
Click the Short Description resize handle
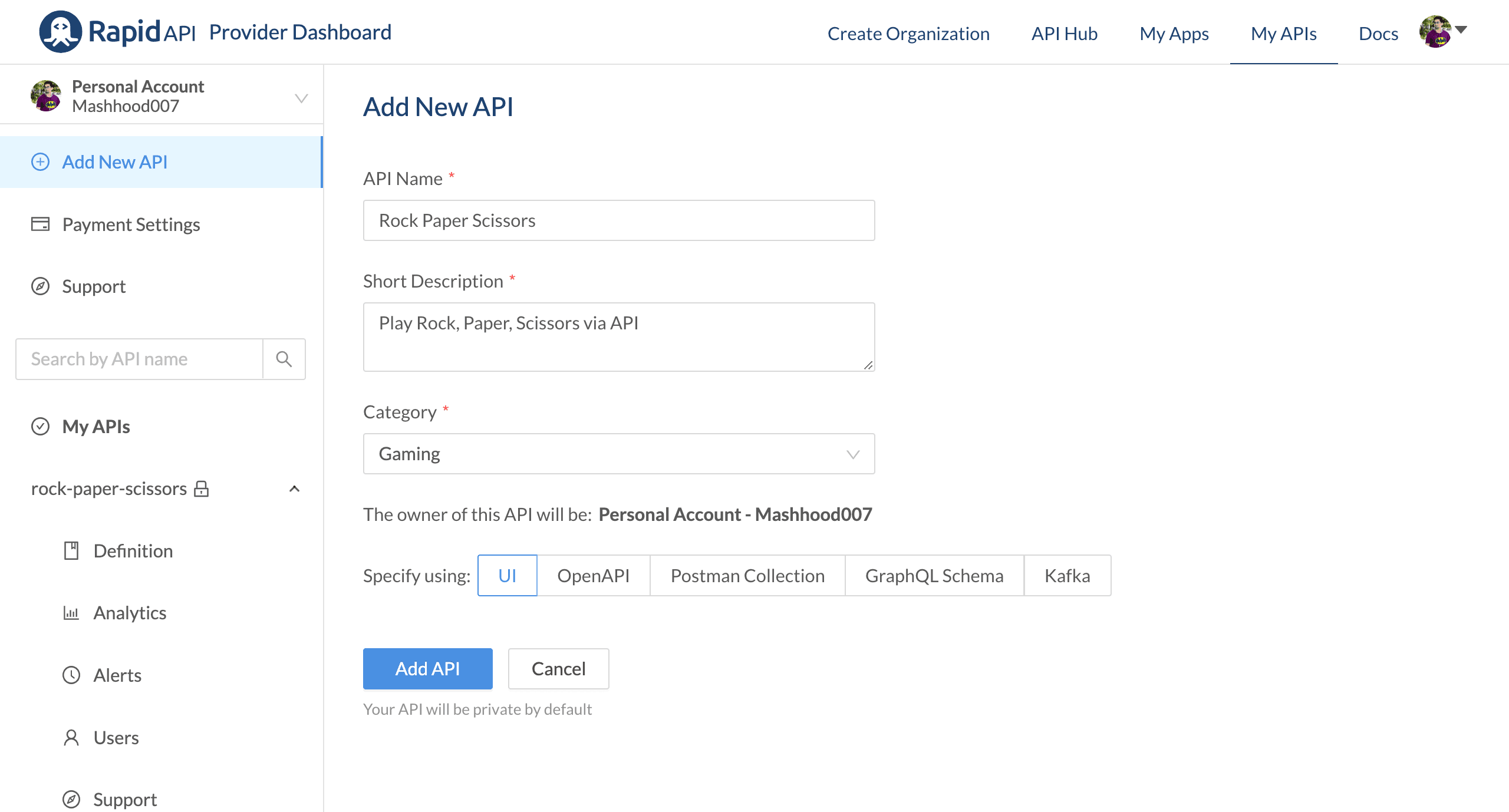(x=868, y=365)
